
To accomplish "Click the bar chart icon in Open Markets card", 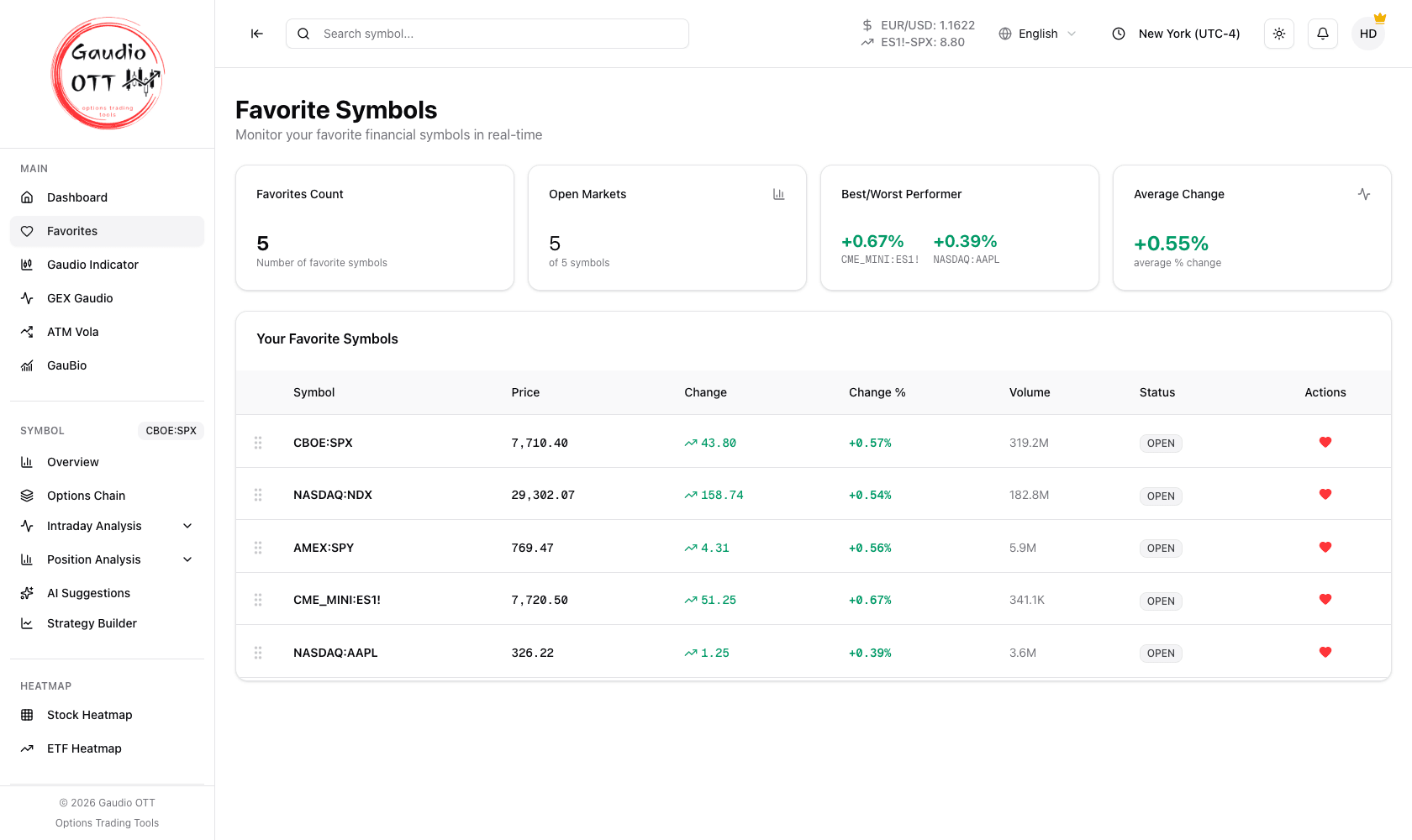I will coord(779,194).
